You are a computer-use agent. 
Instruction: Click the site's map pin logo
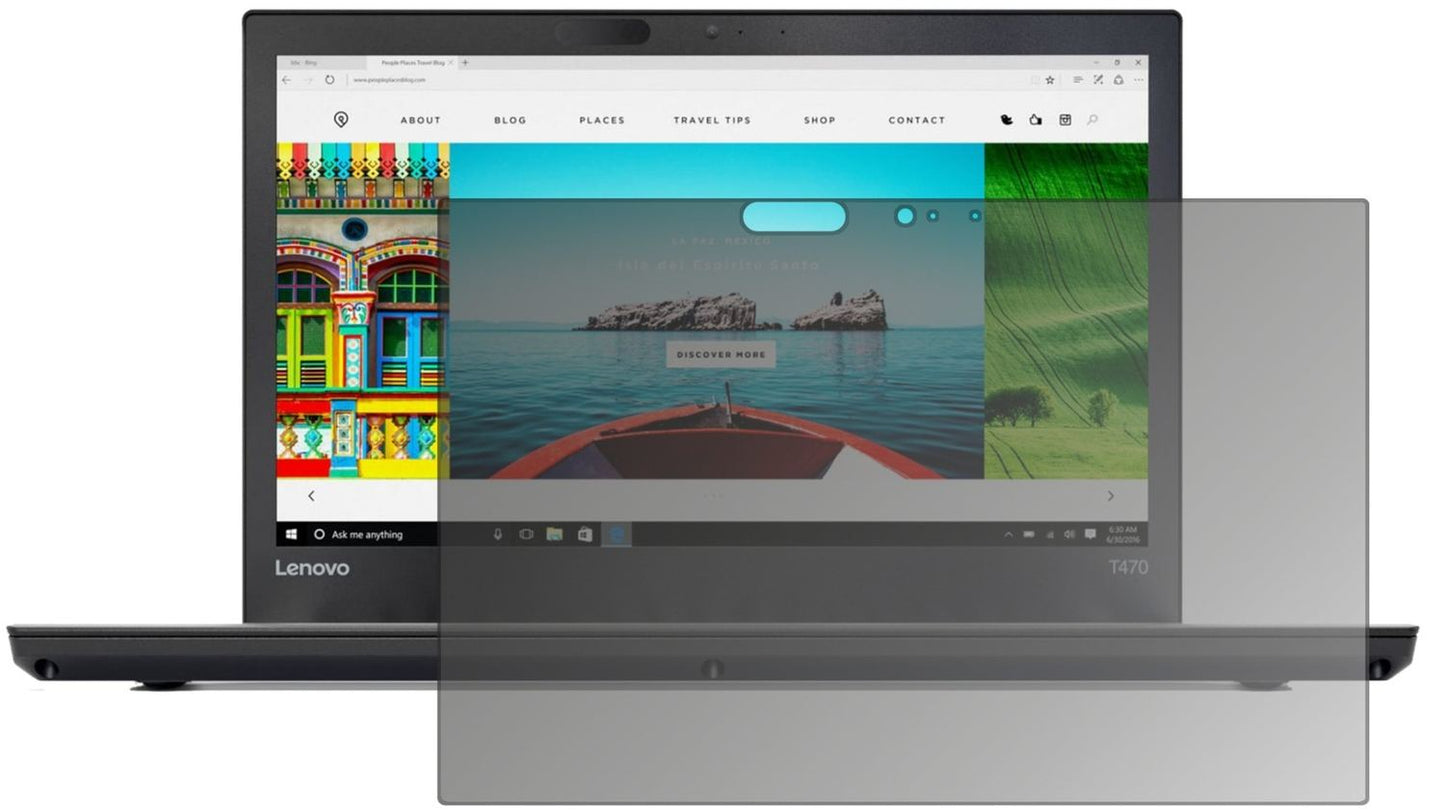pos(341,120)
